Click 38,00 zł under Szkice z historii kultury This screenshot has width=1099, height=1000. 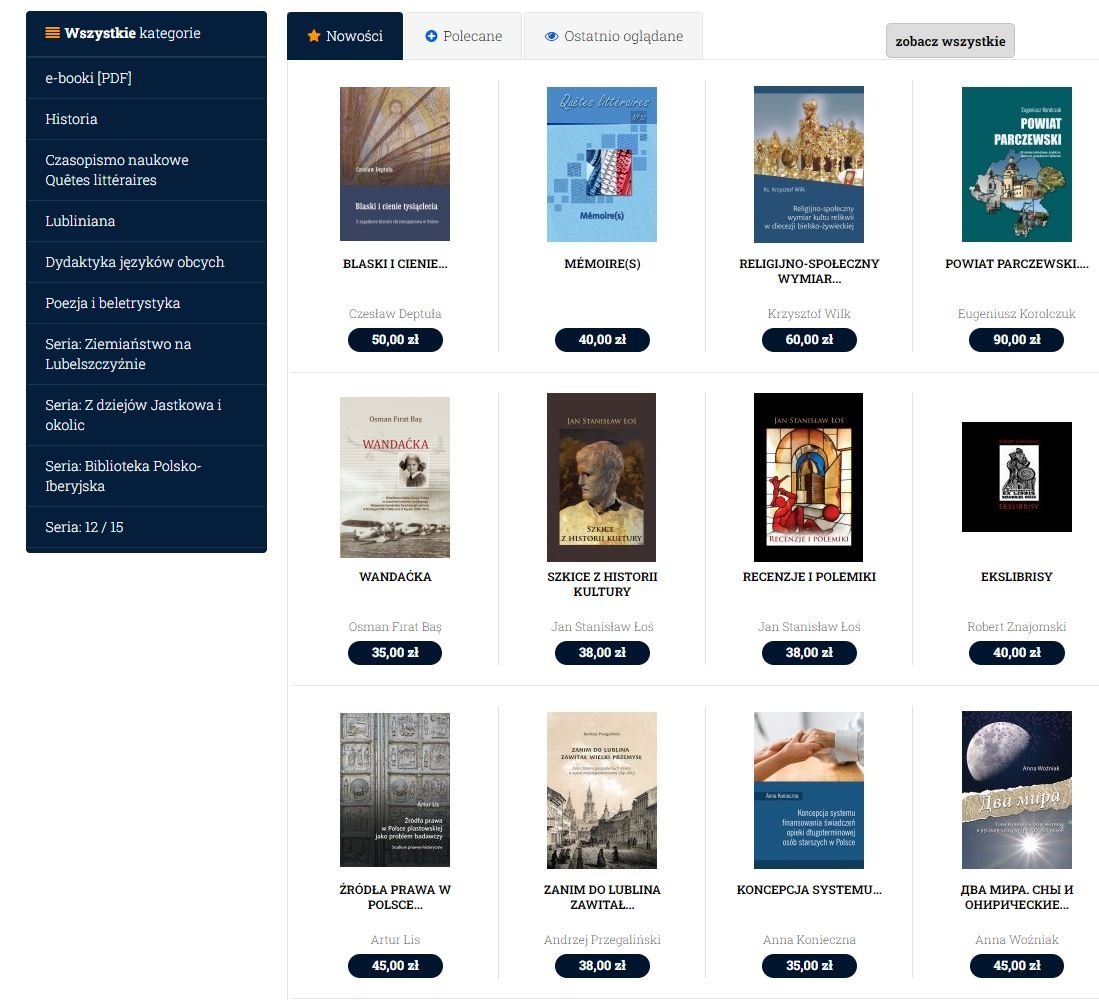pos(602,652)
